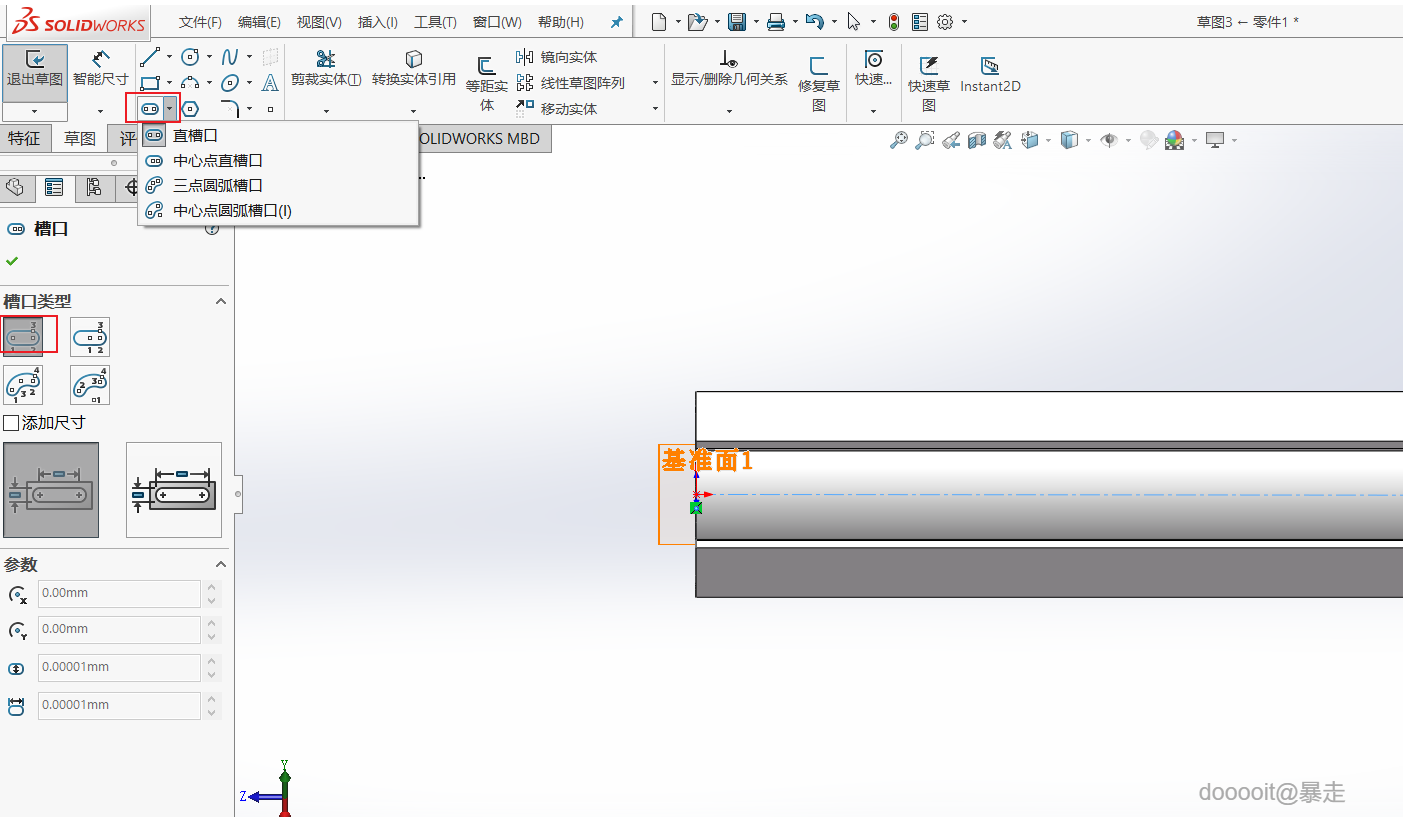Select centerpoint straight slot type button

(90, 337)
